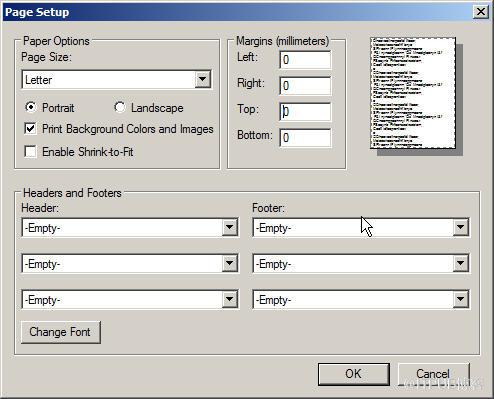
Task: Click the page preview thumbnail
Action: 413,93
